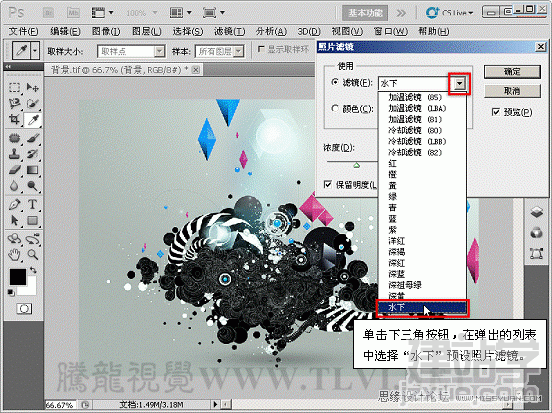Select the Clone Stamp tool
This screenshot has width=552, height=413.
click(14, 154)
